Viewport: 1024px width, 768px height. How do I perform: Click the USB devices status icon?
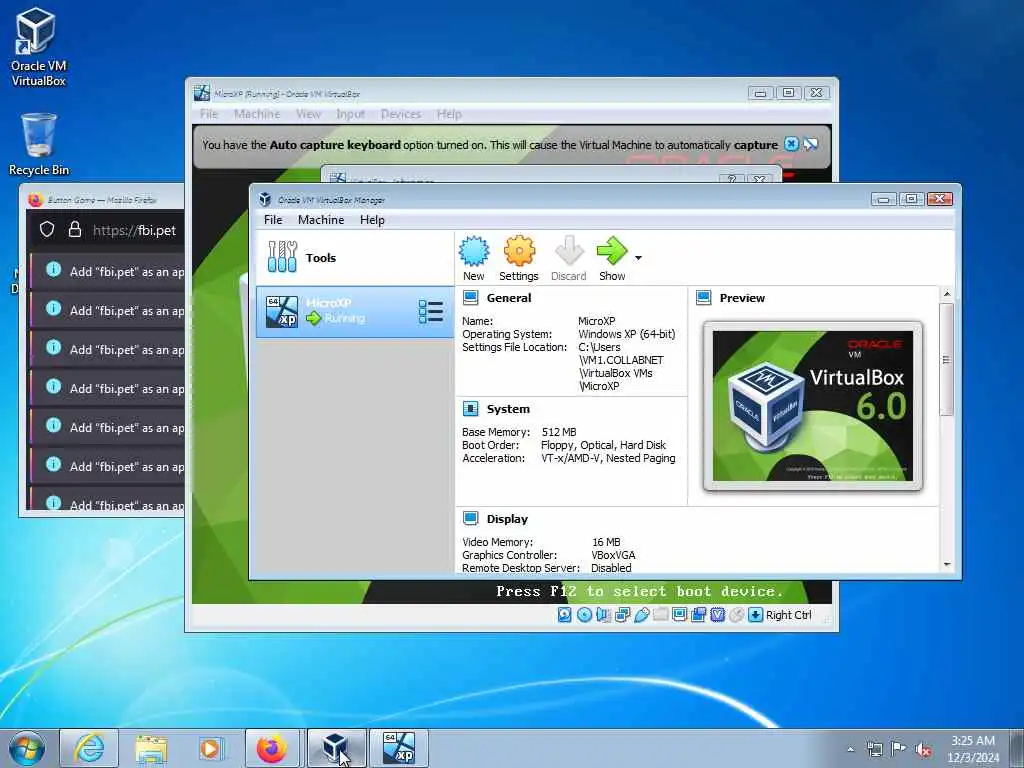click(x=641, y=615)
